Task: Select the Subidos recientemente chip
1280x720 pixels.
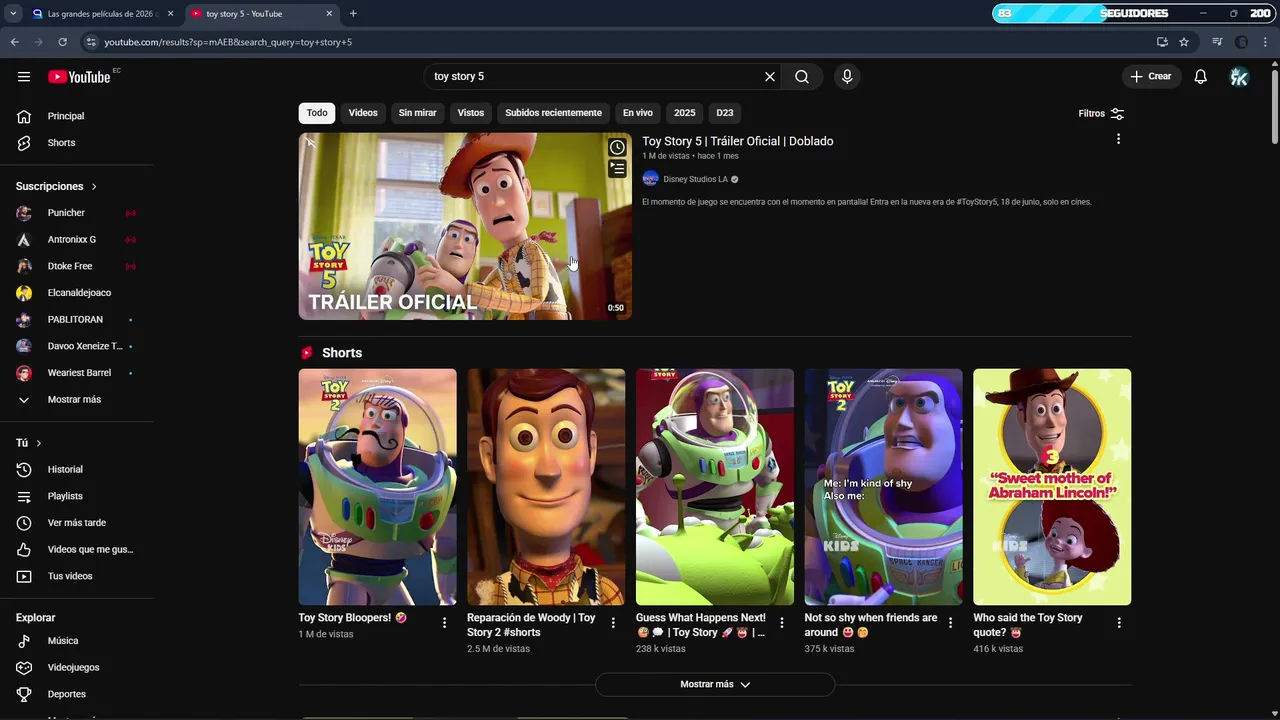Action: click(553, 113)
